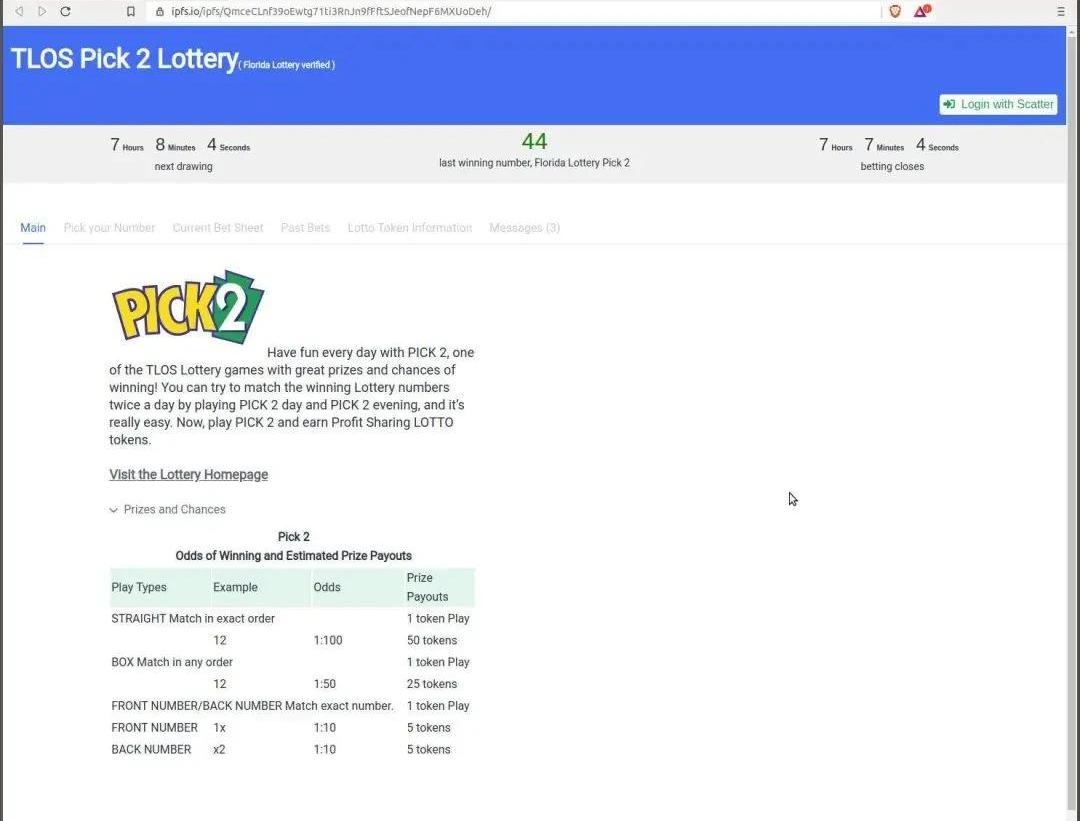
Task: Click 'Florida Lottery verified' subtitle text
Action: coord(287,65)
